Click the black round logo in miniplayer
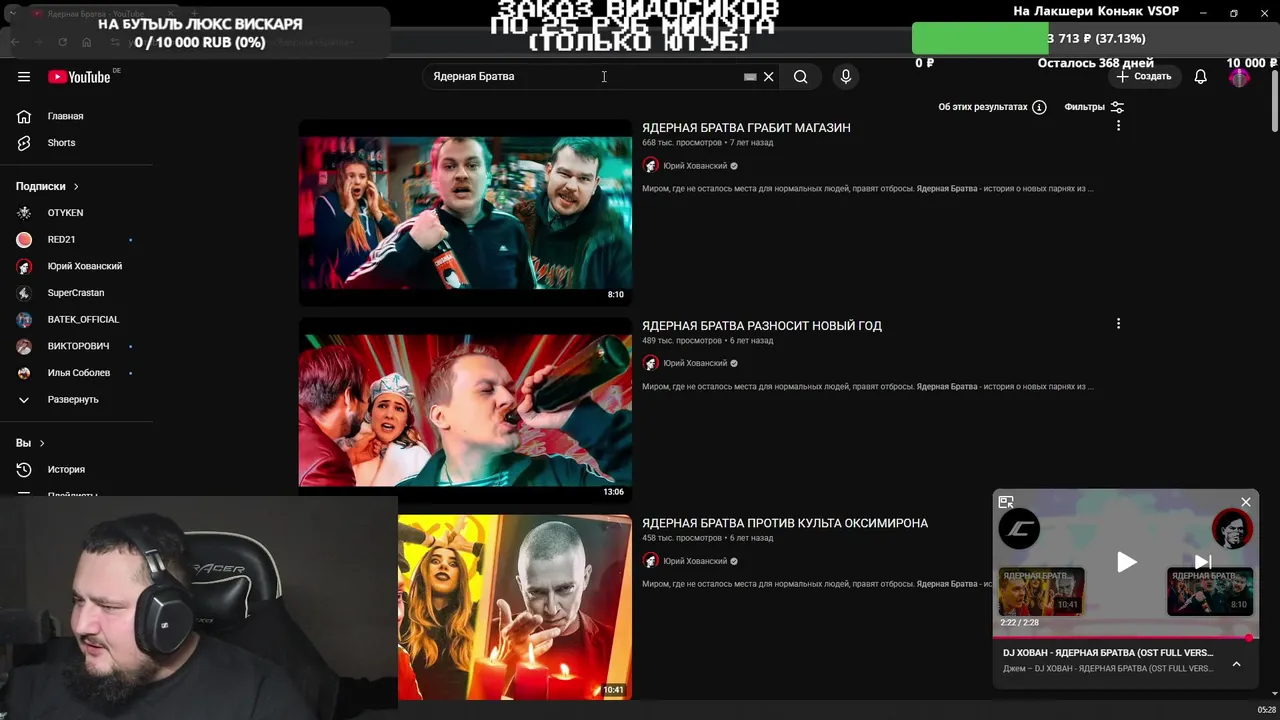The width and height of the screenshot is (1280, 720). 1019,529
